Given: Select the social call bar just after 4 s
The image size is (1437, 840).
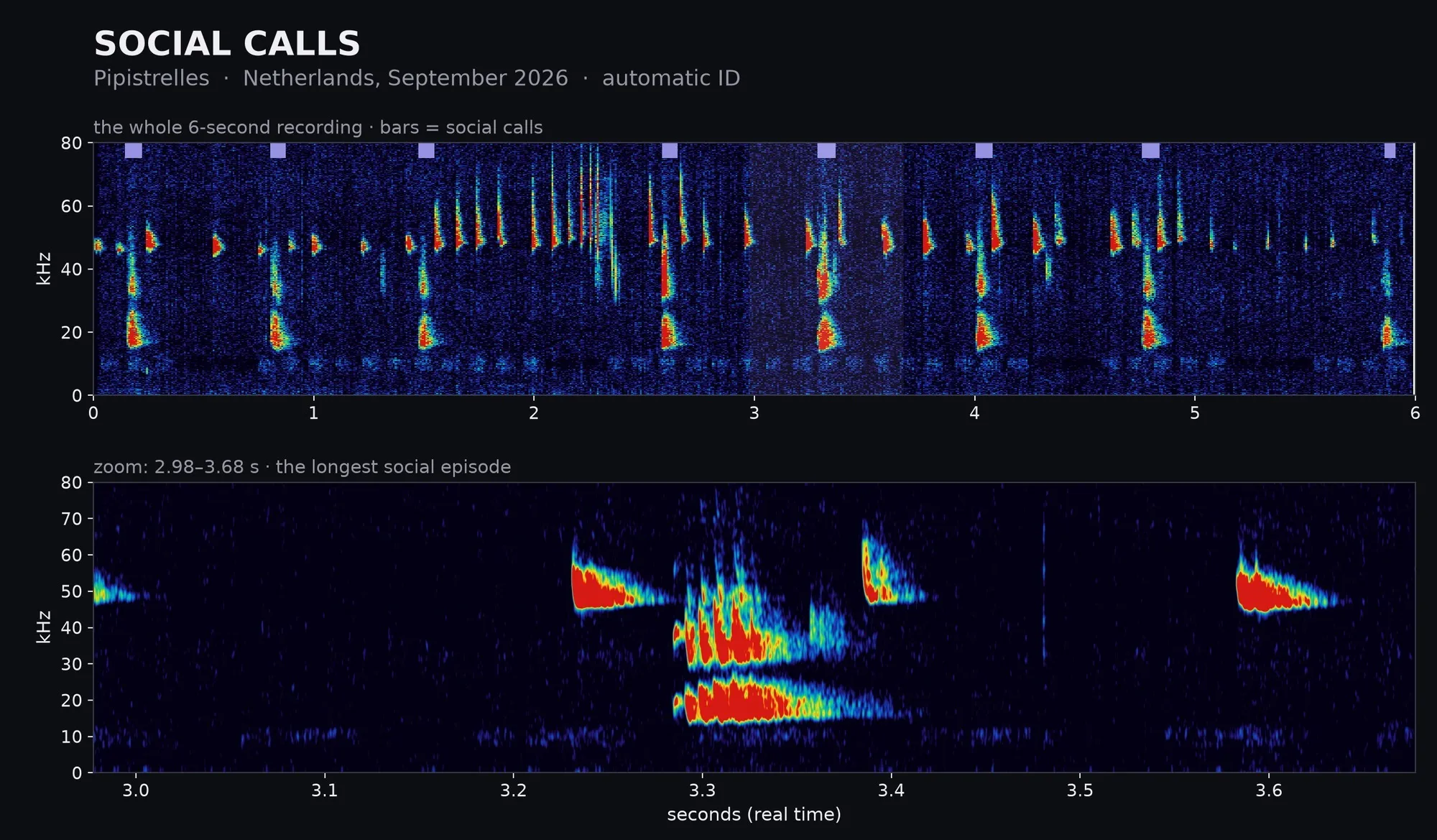Looking at the screenshot, I should [984, 150].
